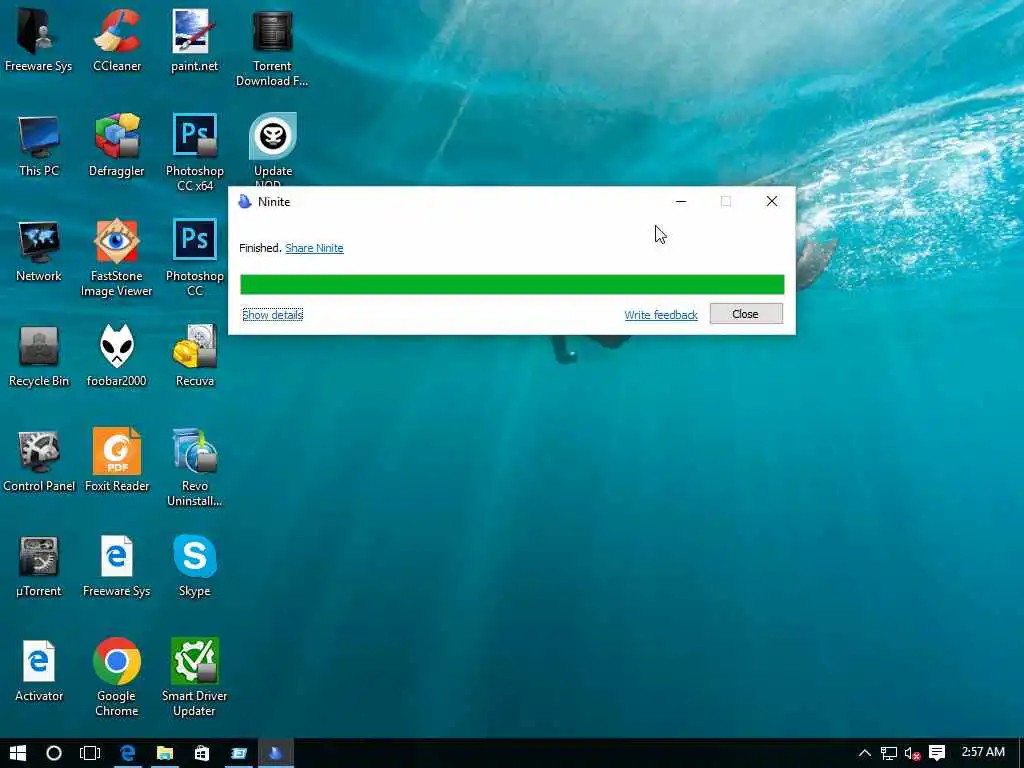Screen dimensions: 1024x768
Task: Launch Microsoft Edge from the taskbar
Action: click(127, 753)
